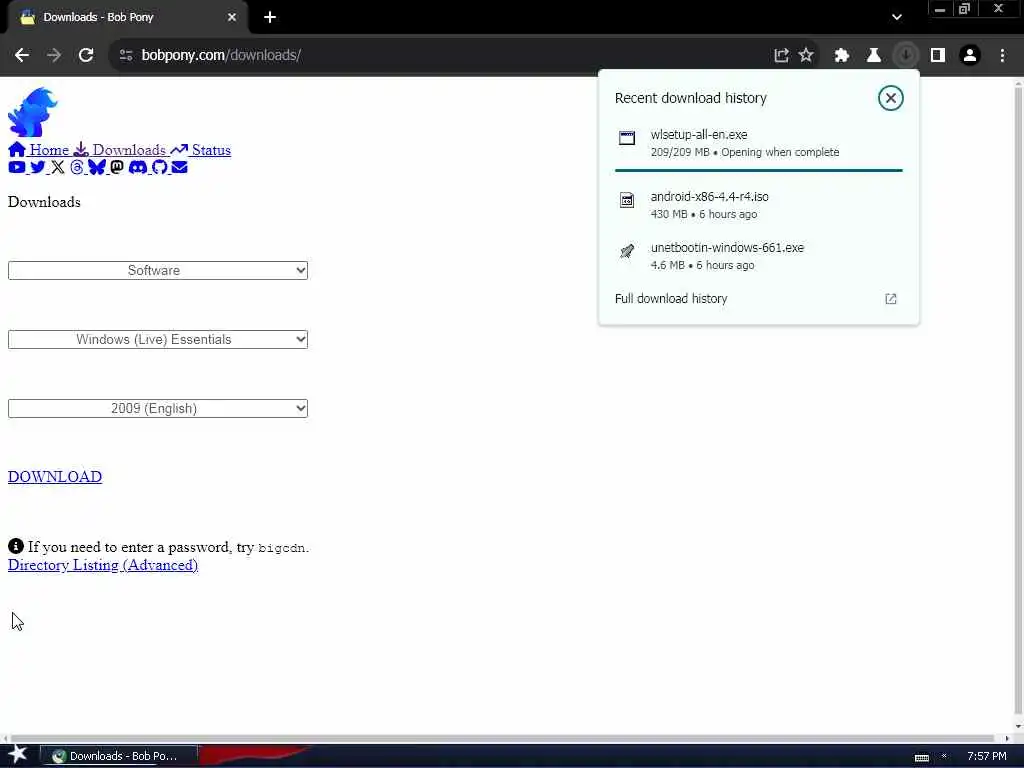Open the taskbar star start button

(17, 755)
